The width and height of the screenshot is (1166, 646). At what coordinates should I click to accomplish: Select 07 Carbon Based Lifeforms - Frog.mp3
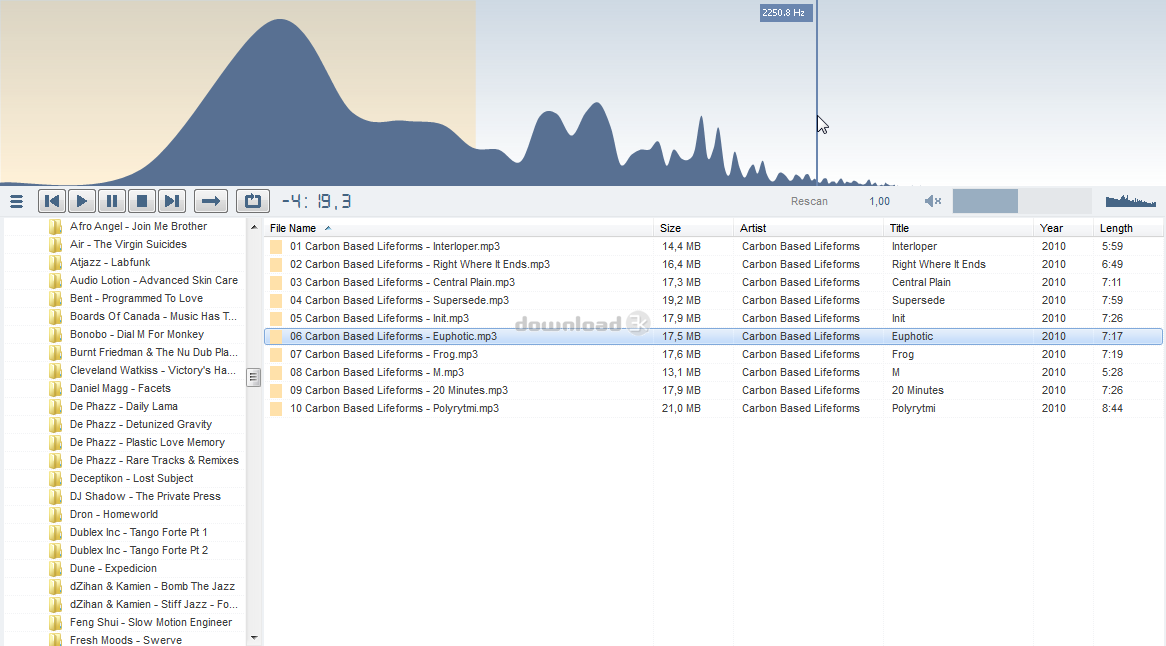(384, 355)
